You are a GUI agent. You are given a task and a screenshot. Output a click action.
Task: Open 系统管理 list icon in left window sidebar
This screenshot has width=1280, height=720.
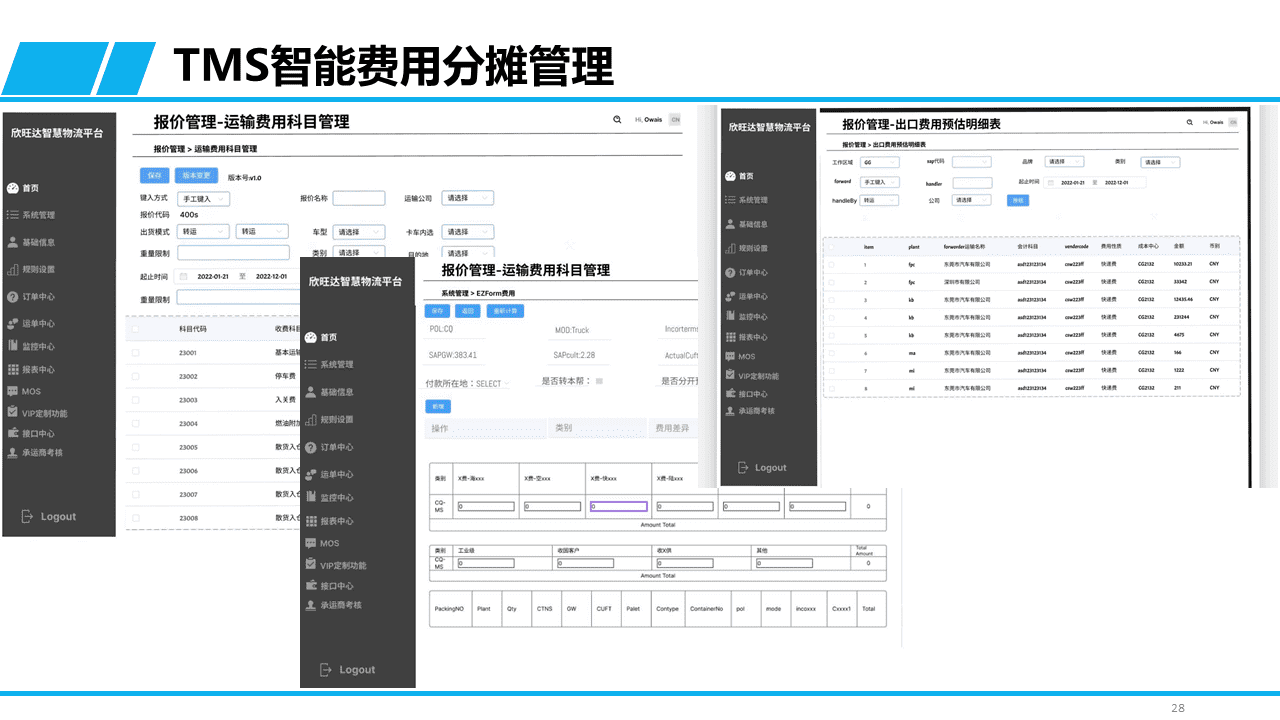click(12, 215)
